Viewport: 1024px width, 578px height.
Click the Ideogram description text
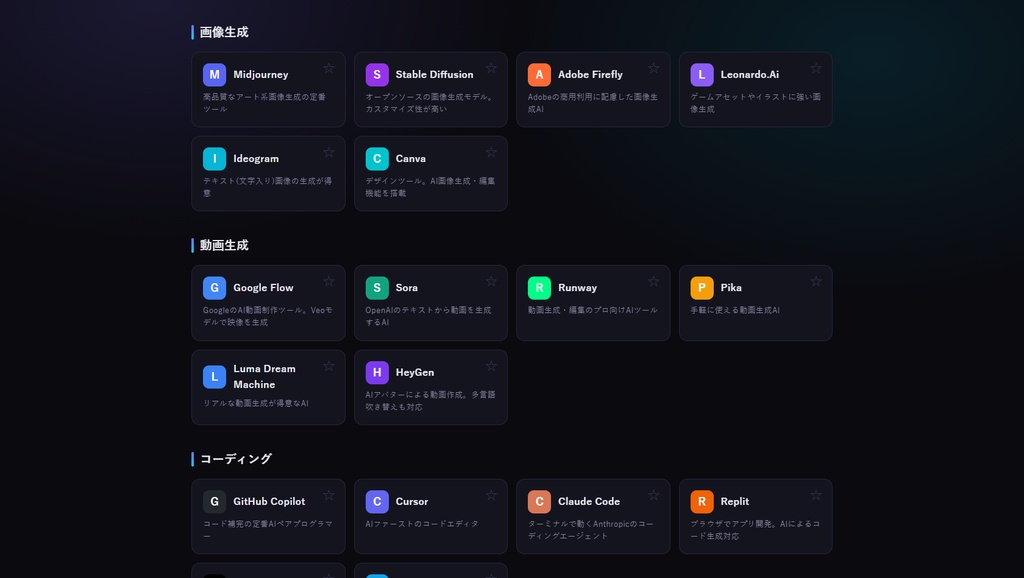(x=267, y=187)
